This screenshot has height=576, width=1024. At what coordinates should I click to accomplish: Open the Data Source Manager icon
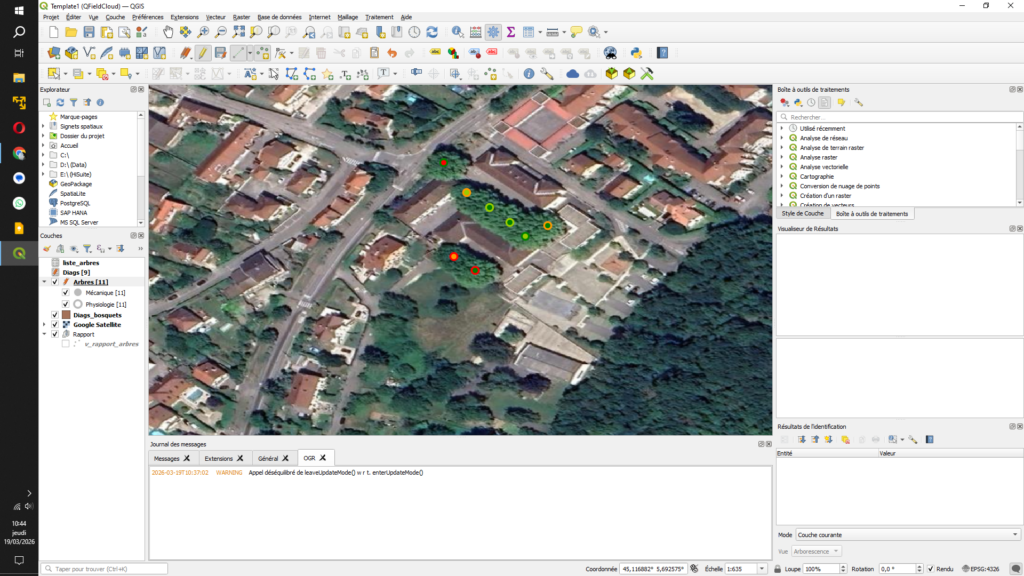pos(54,53)
